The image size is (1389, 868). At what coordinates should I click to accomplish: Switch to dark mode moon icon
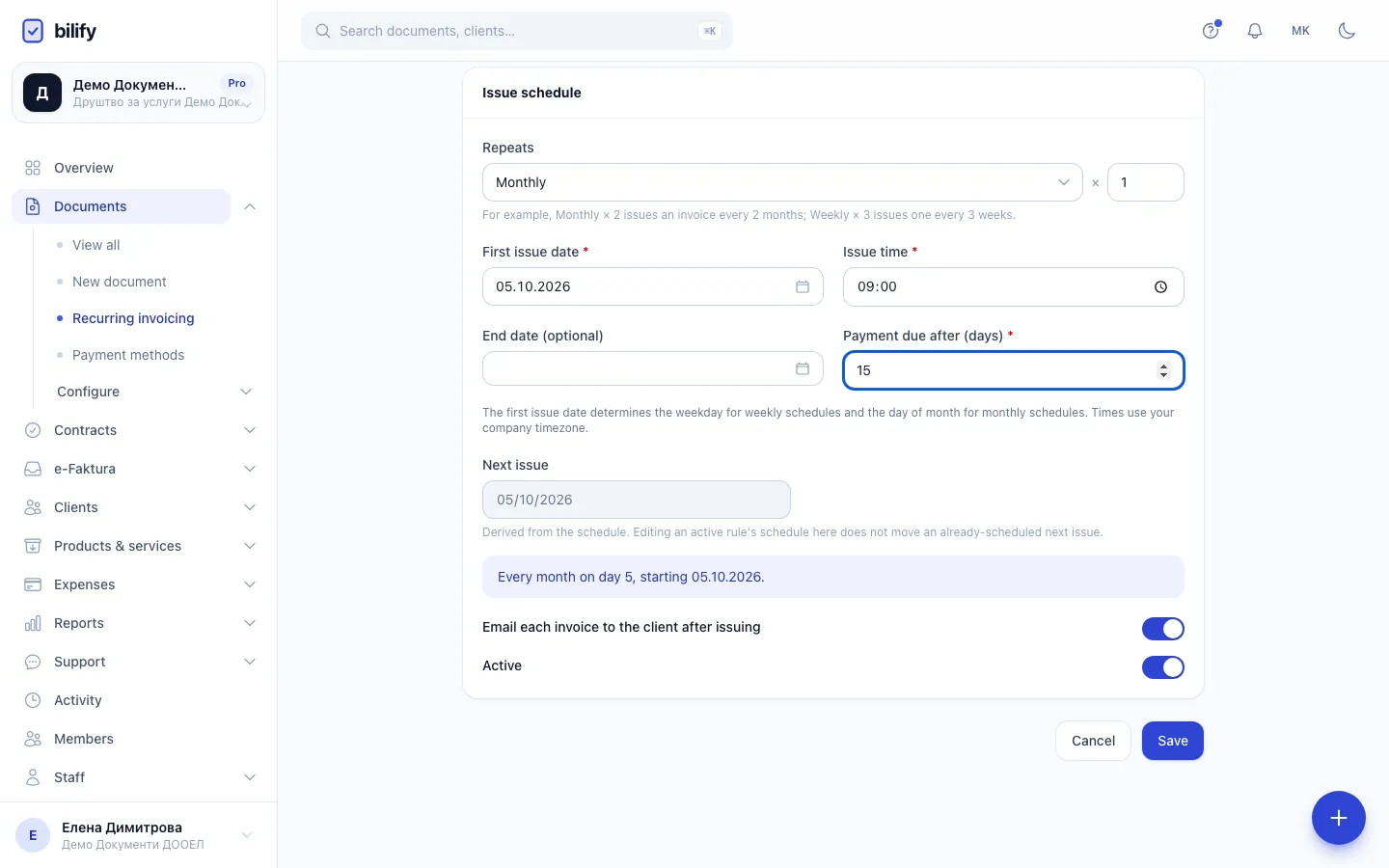1348,31
